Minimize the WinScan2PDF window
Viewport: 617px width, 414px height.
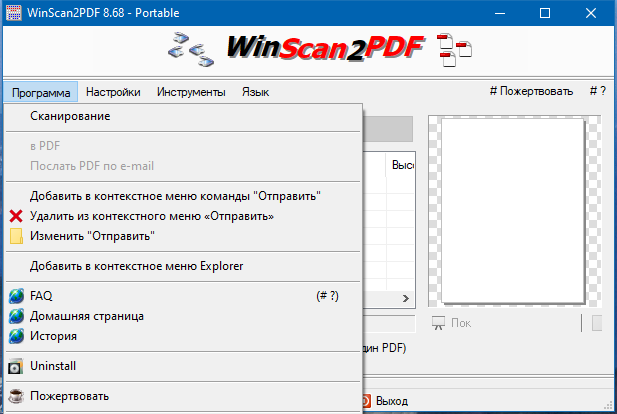point(500,13)
